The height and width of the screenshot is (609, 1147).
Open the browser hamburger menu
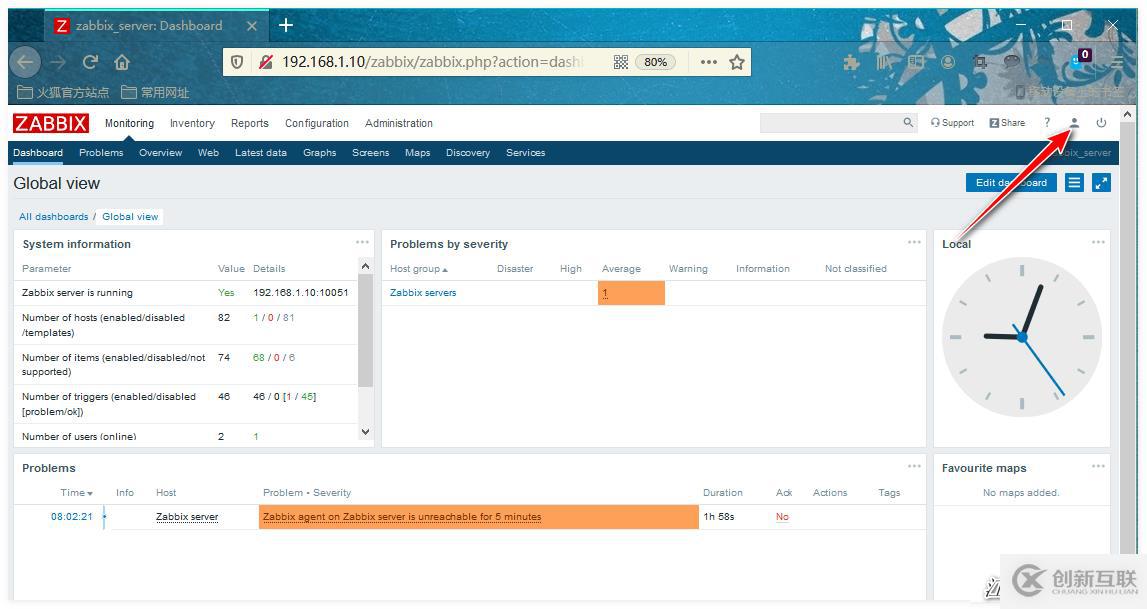tap(1117, 62)
